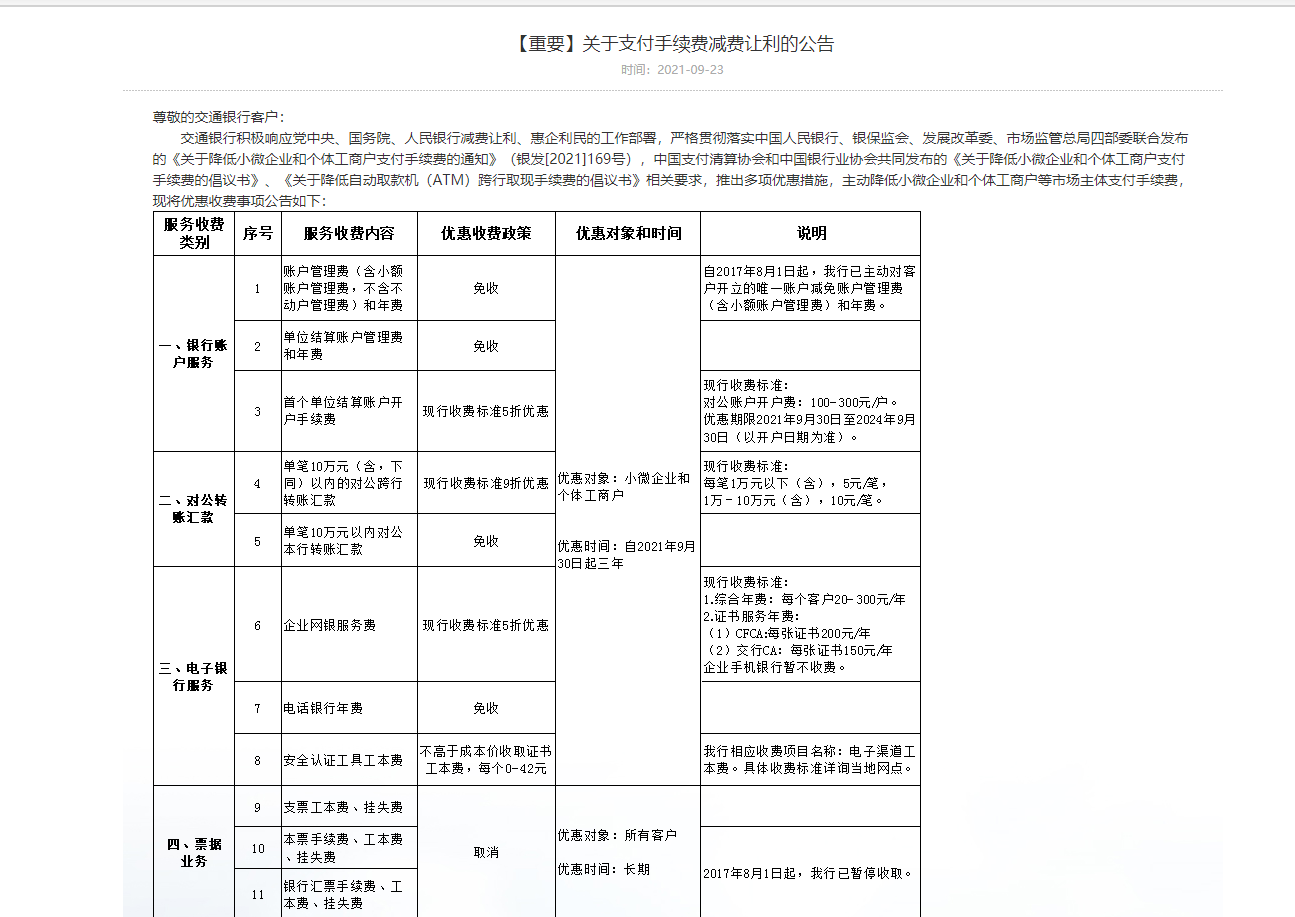This screenshot has width=1295, height=917.
Task: Click serial number 6 in the table
Action: 258,625
